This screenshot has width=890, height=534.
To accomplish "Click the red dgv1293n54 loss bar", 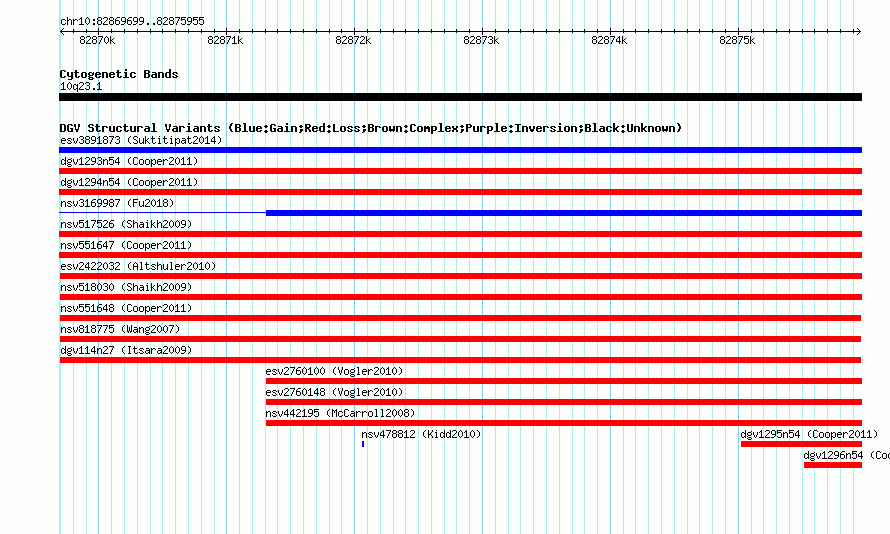I will click(x=460, y=171).
